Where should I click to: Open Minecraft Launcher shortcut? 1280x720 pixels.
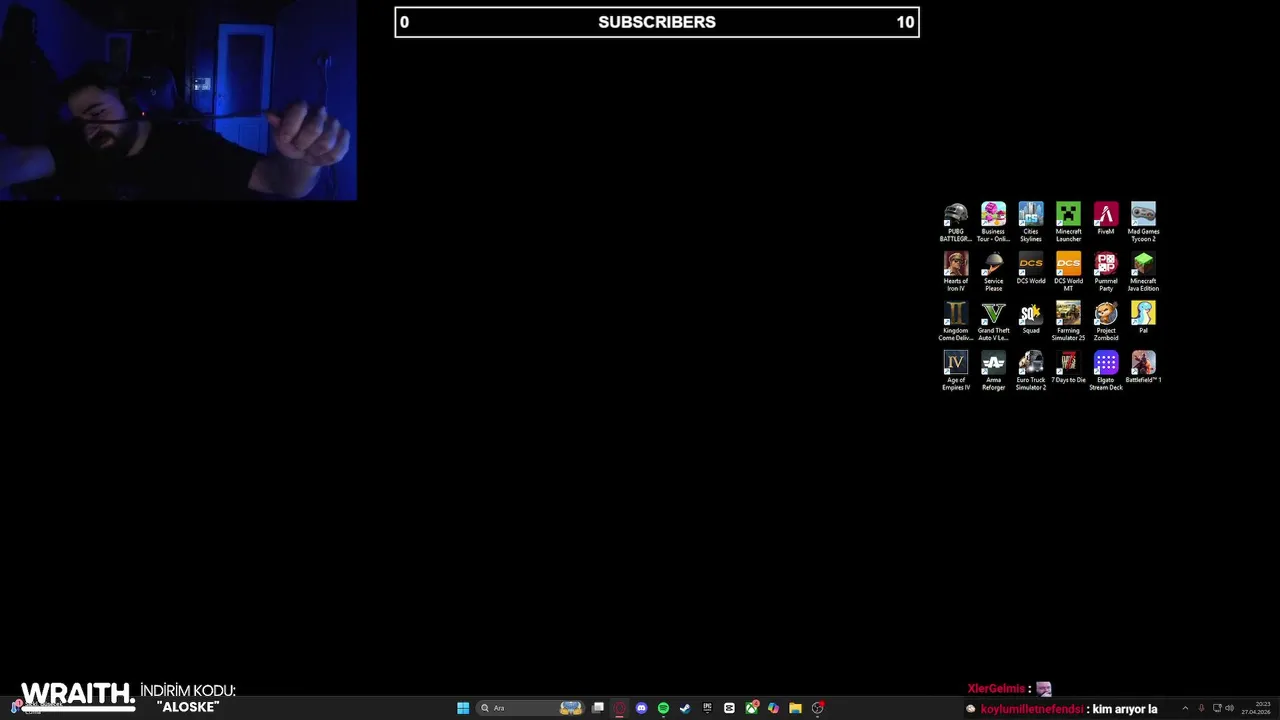pos(1068,222)
